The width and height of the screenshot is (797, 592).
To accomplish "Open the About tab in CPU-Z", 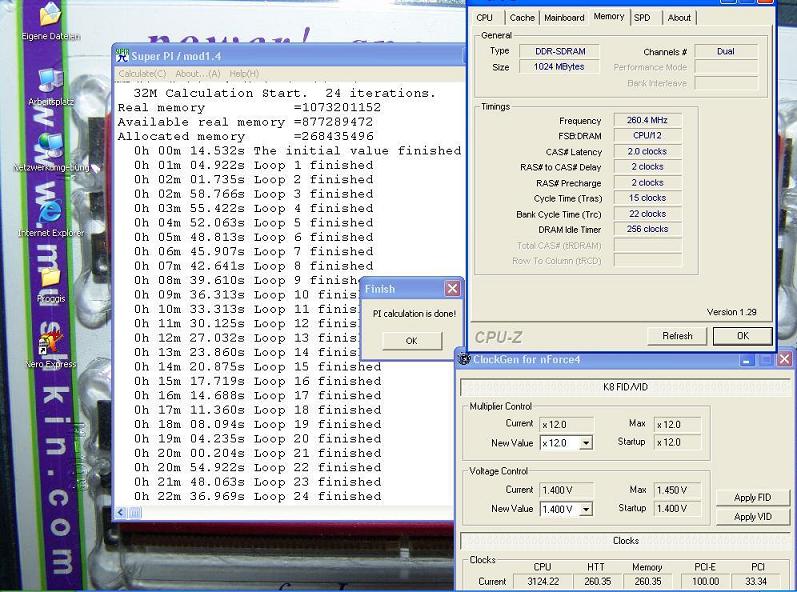I will click(679, 18).
